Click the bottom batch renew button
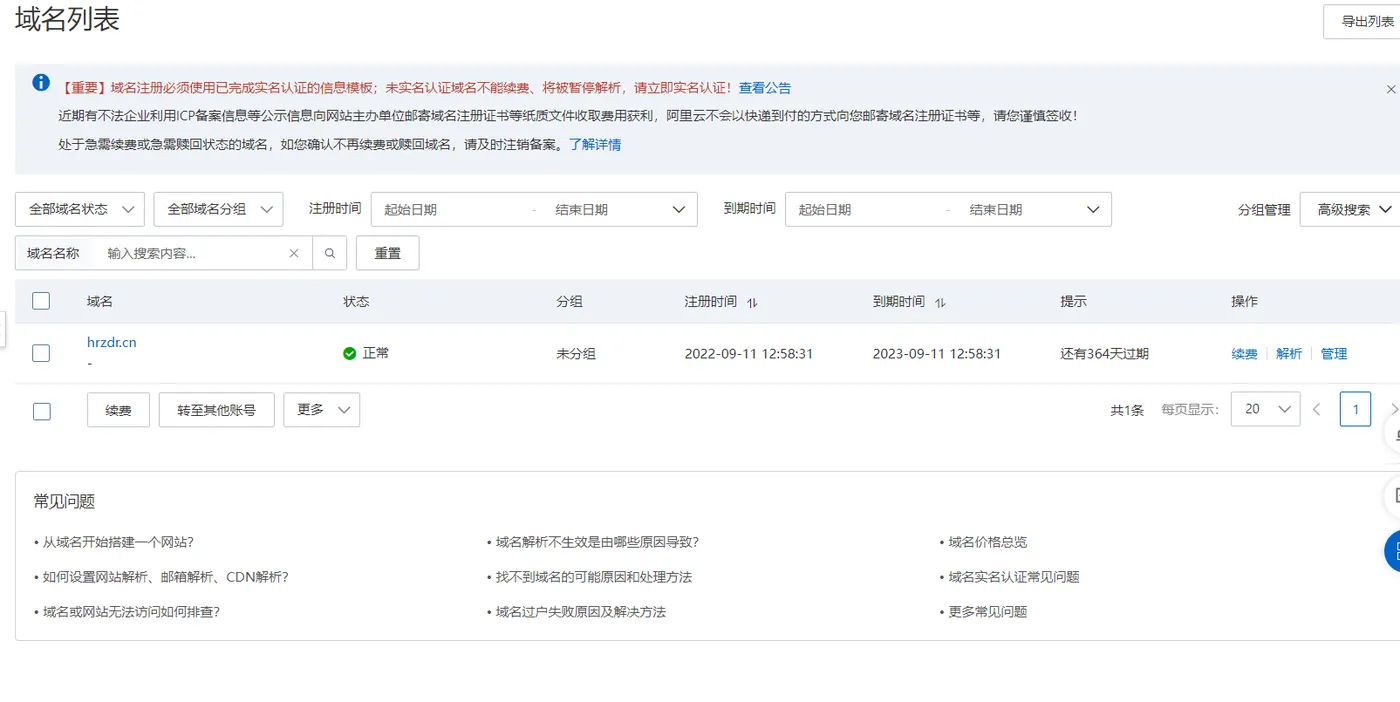Viewport: 1400px width, 702px height. (x=119, y=410)
